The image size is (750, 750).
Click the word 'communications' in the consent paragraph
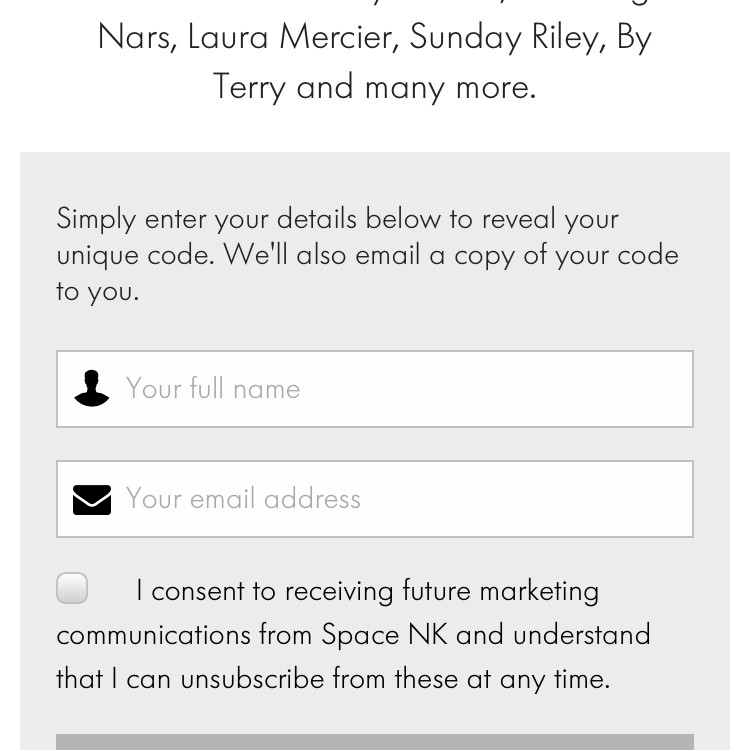click(x=154, y=635)
